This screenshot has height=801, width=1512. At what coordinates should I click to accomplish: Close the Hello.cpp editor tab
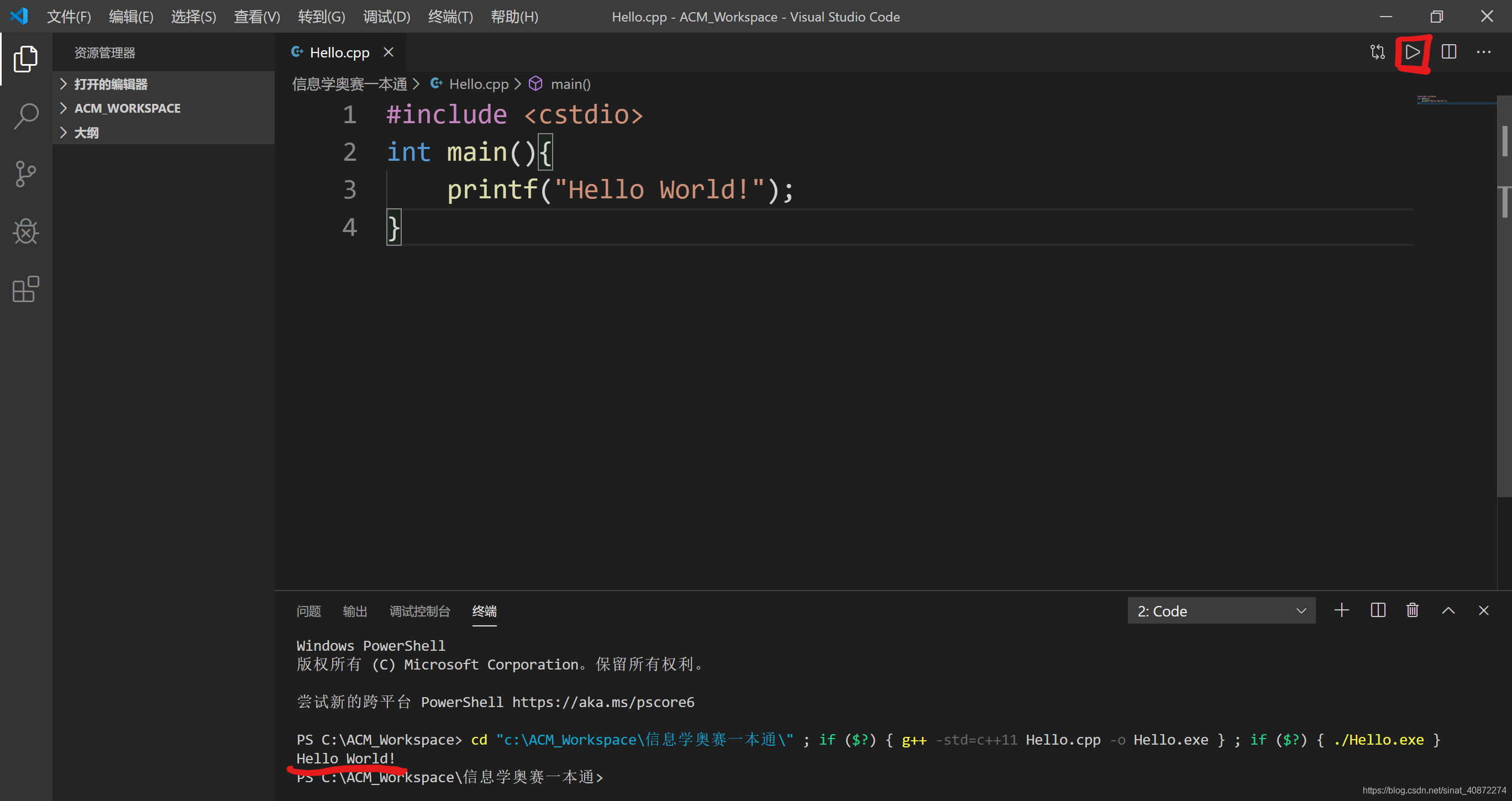389,52
